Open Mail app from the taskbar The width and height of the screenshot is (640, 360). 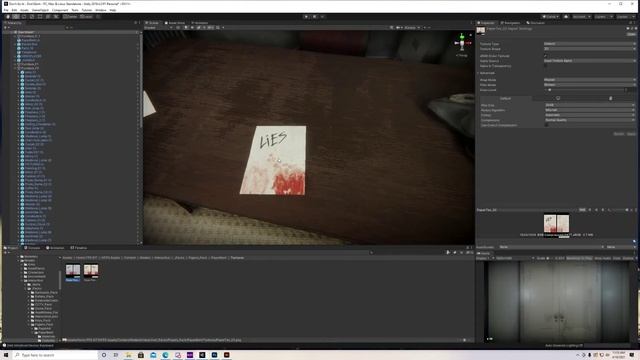pos(153,355)
